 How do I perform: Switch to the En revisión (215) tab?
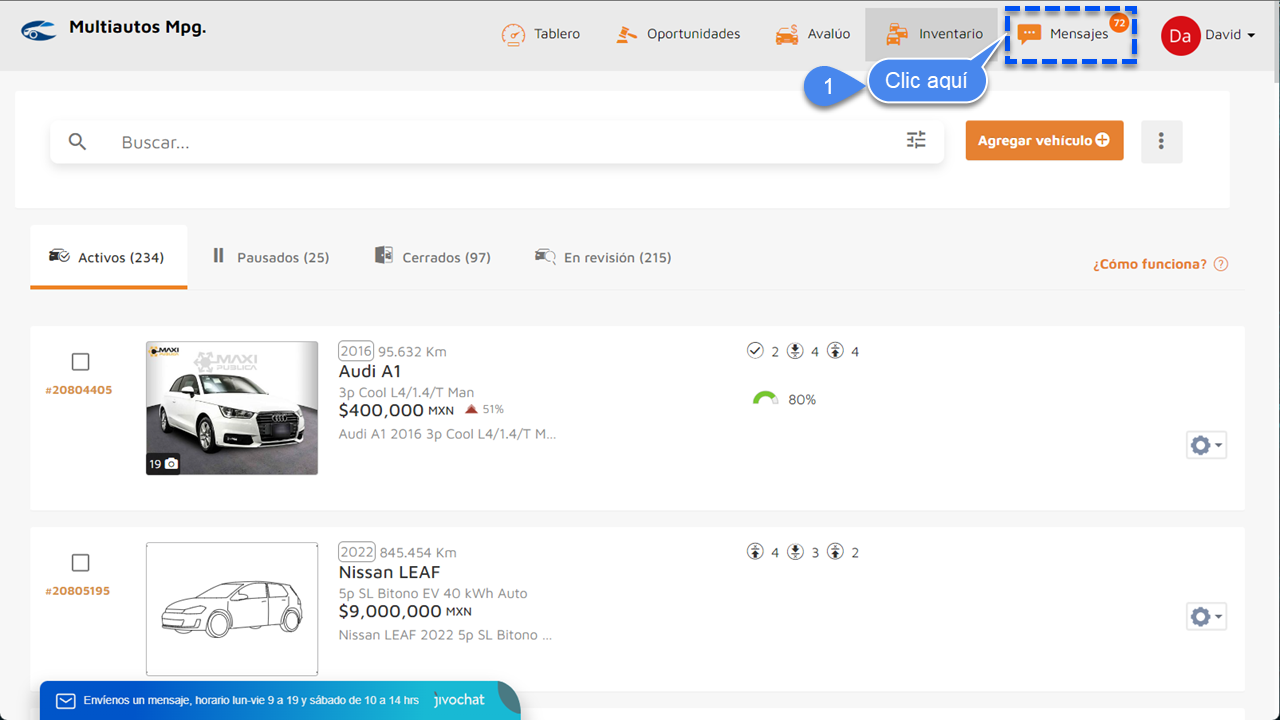click(x=603, y=257)
